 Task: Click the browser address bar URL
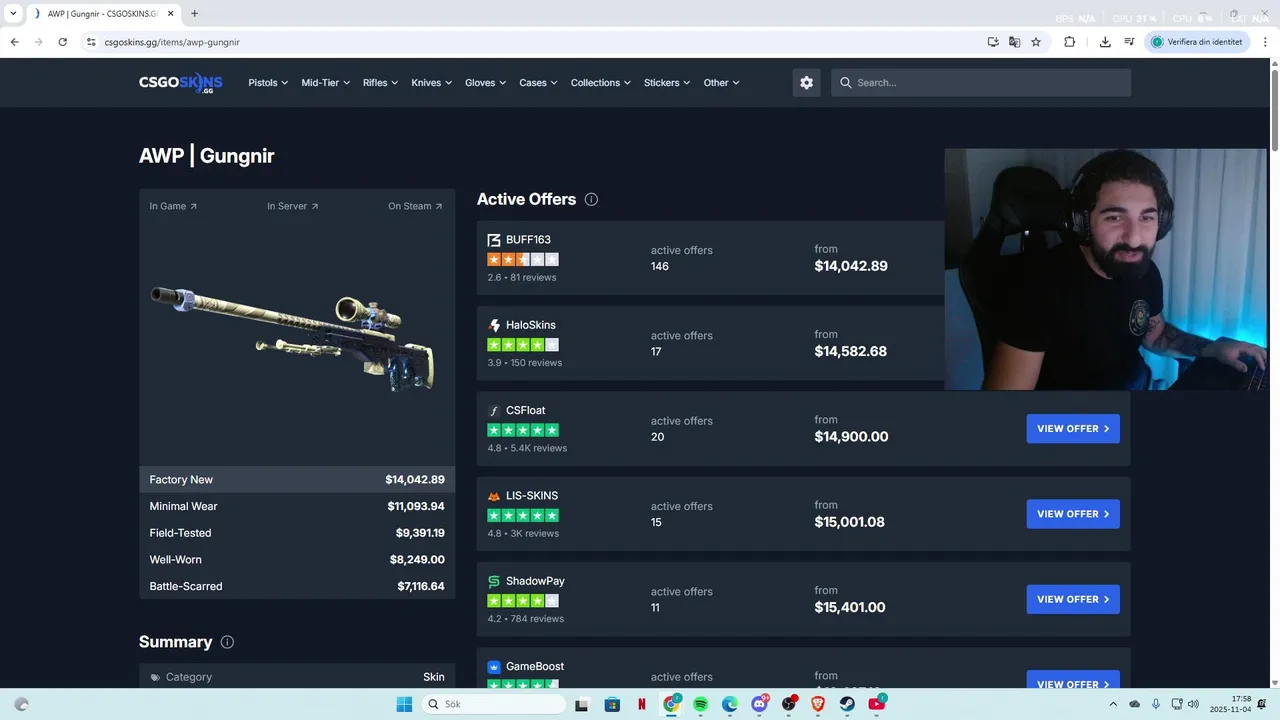pyautogui.click(x=172, y=42)
